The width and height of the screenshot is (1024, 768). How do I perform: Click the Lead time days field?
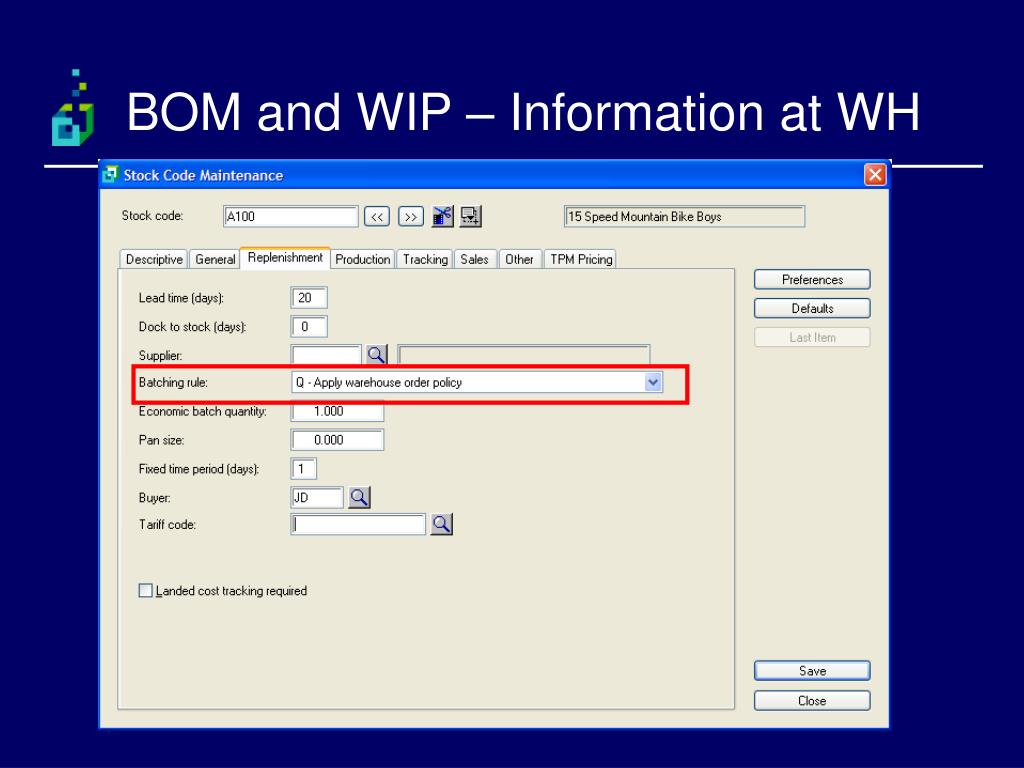[x=309, y=298]
